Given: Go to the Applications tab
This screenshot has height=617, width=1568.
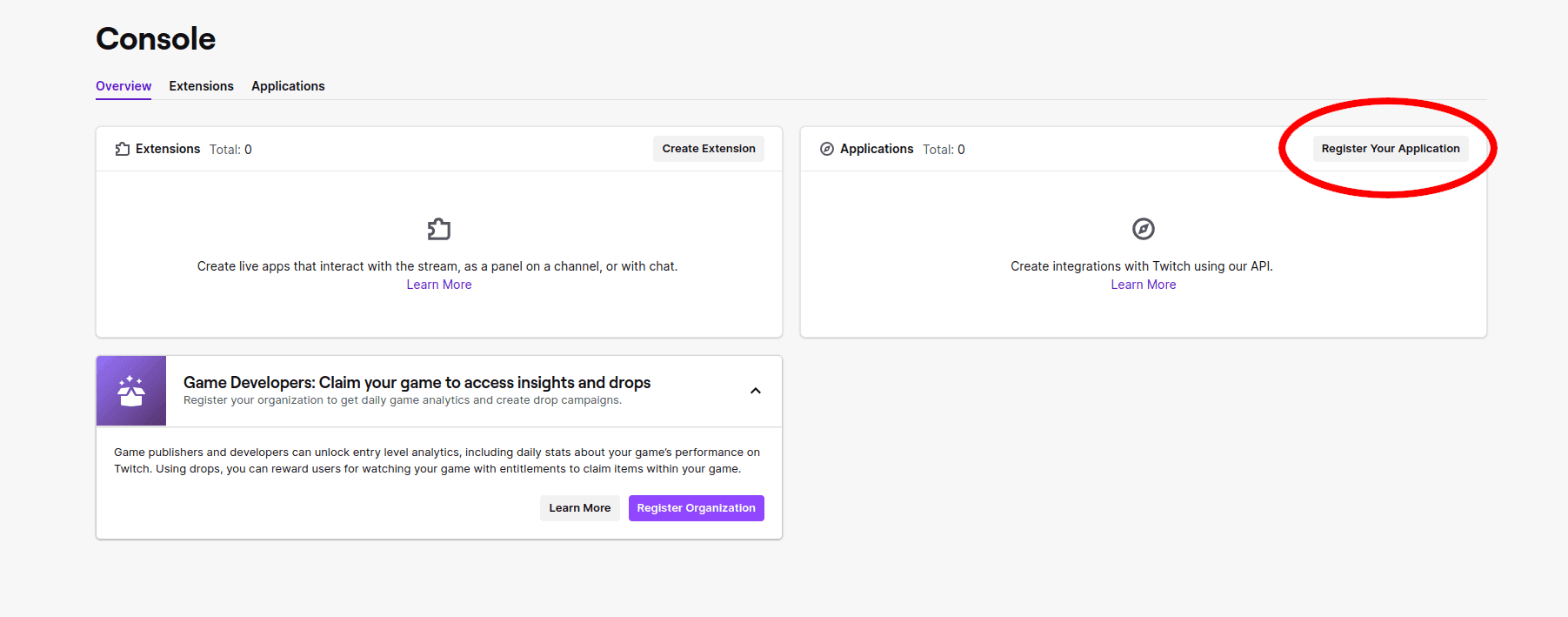Looking at the screenshot, I should (288, 86).
